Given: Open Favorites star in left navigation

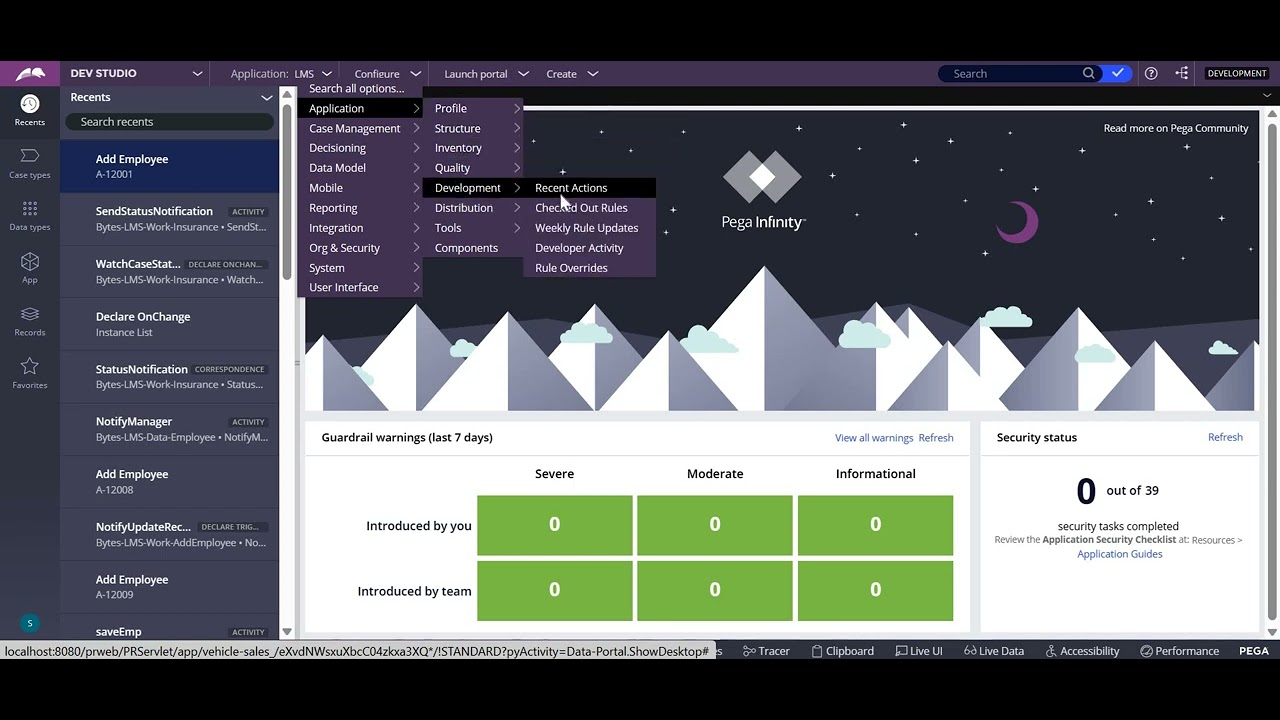Looking at the screenshot, I should [x=30, y=373].
